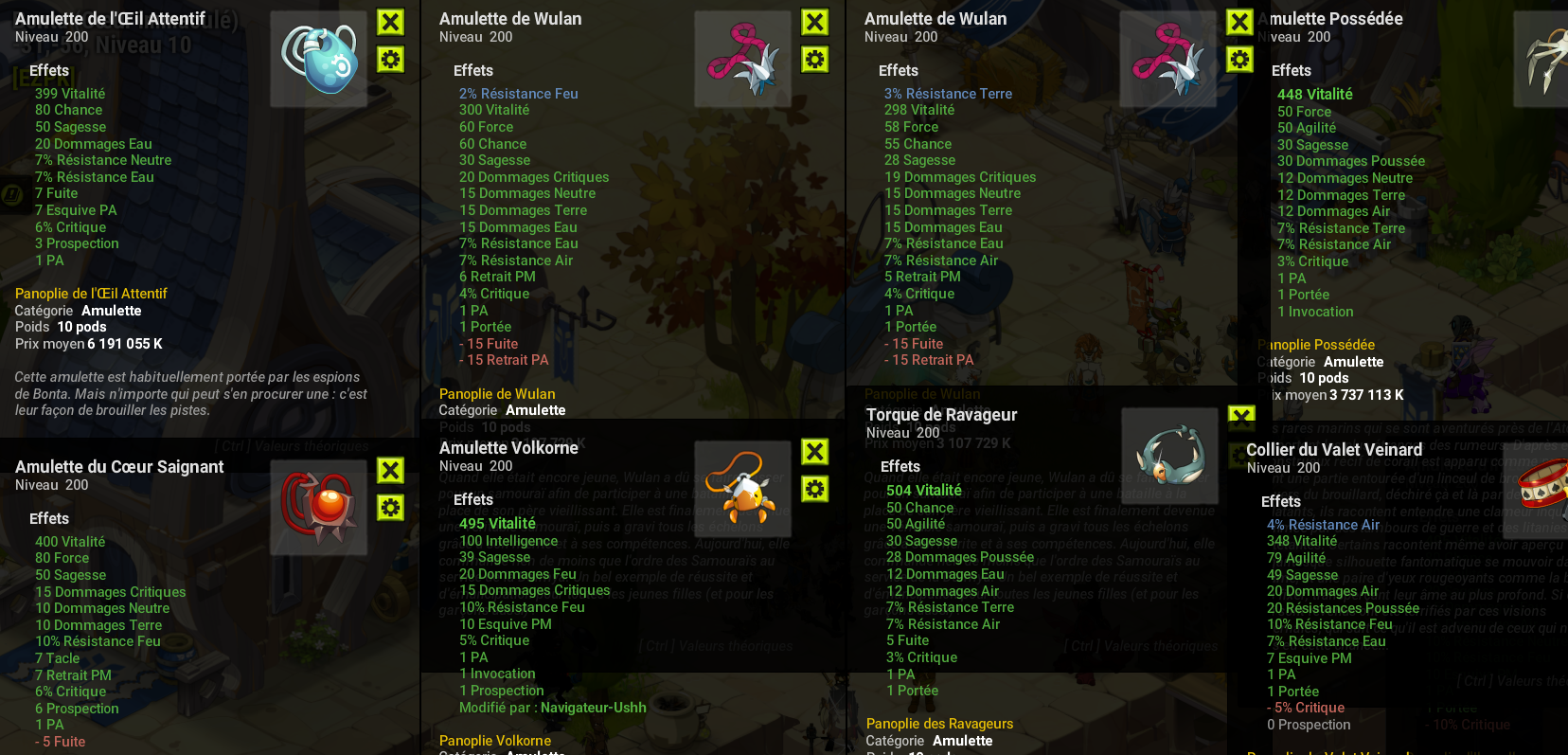The image size is (1568, 755).
Task: Open the Panoplie de l'Œil Attentif set link
Action: click(x=91, y=294)
